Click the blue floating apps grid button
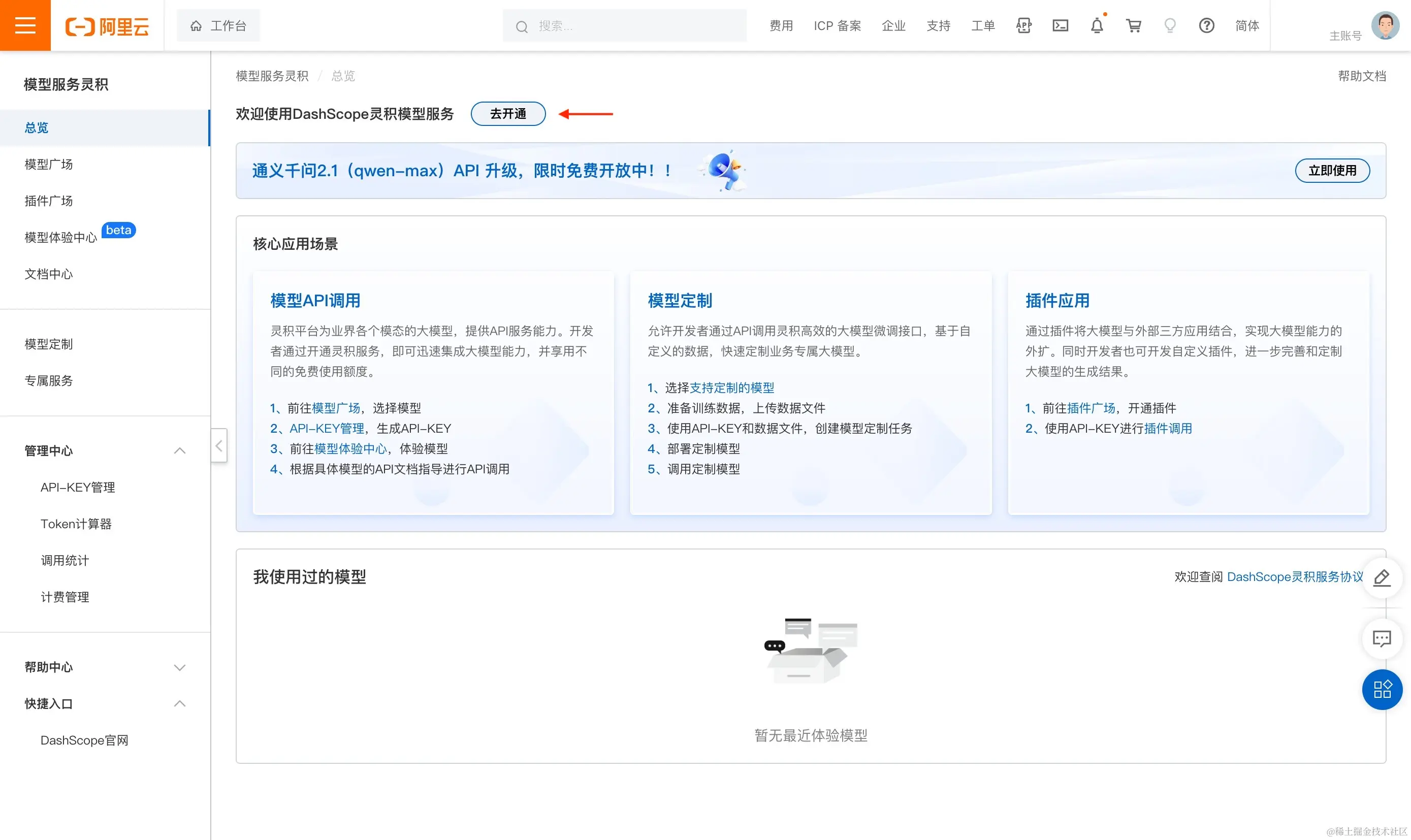This screenshot has height=840, width=1411. [1382, 690]
